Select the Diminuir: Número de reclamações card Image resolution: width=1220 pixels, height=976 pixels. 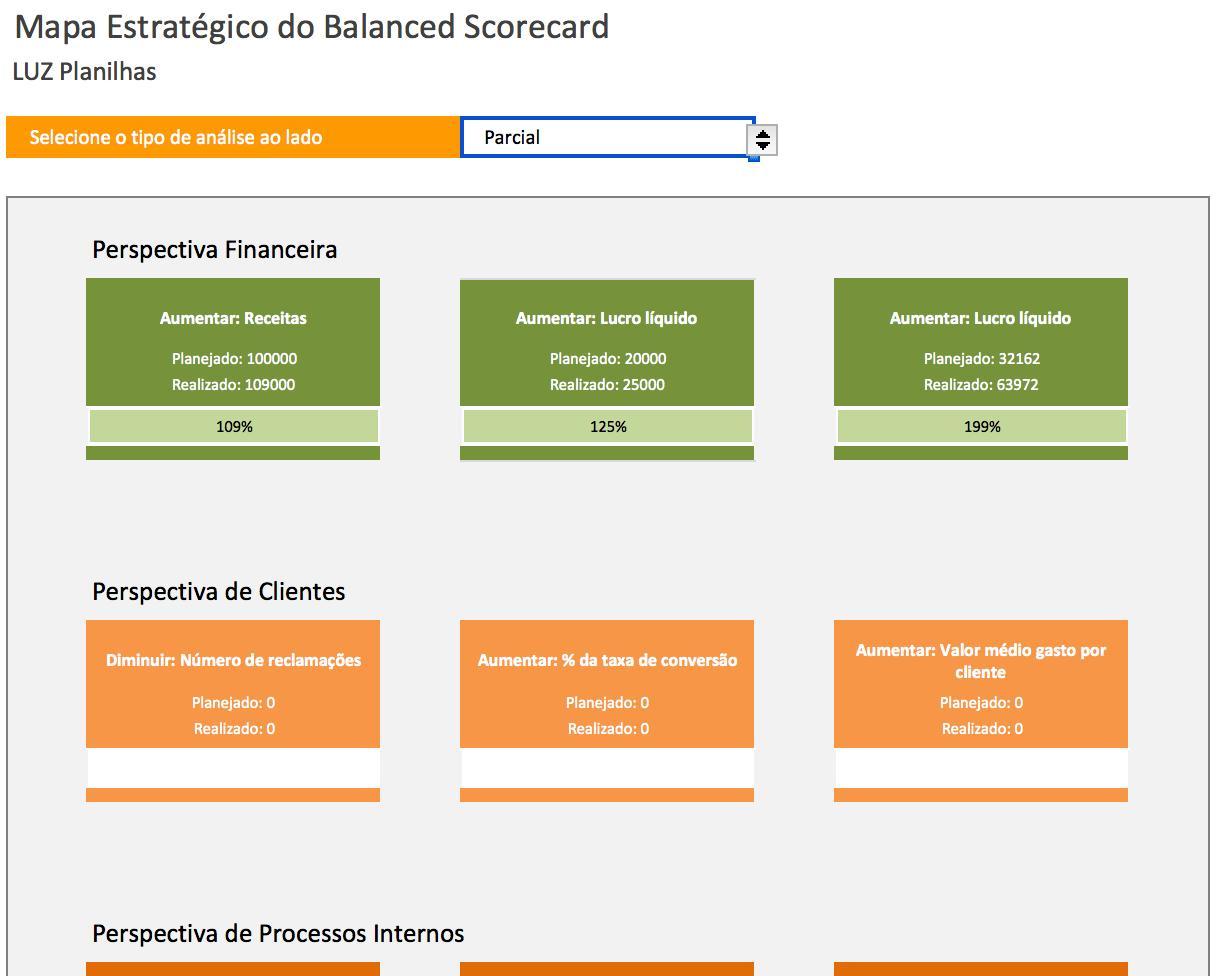233,684
